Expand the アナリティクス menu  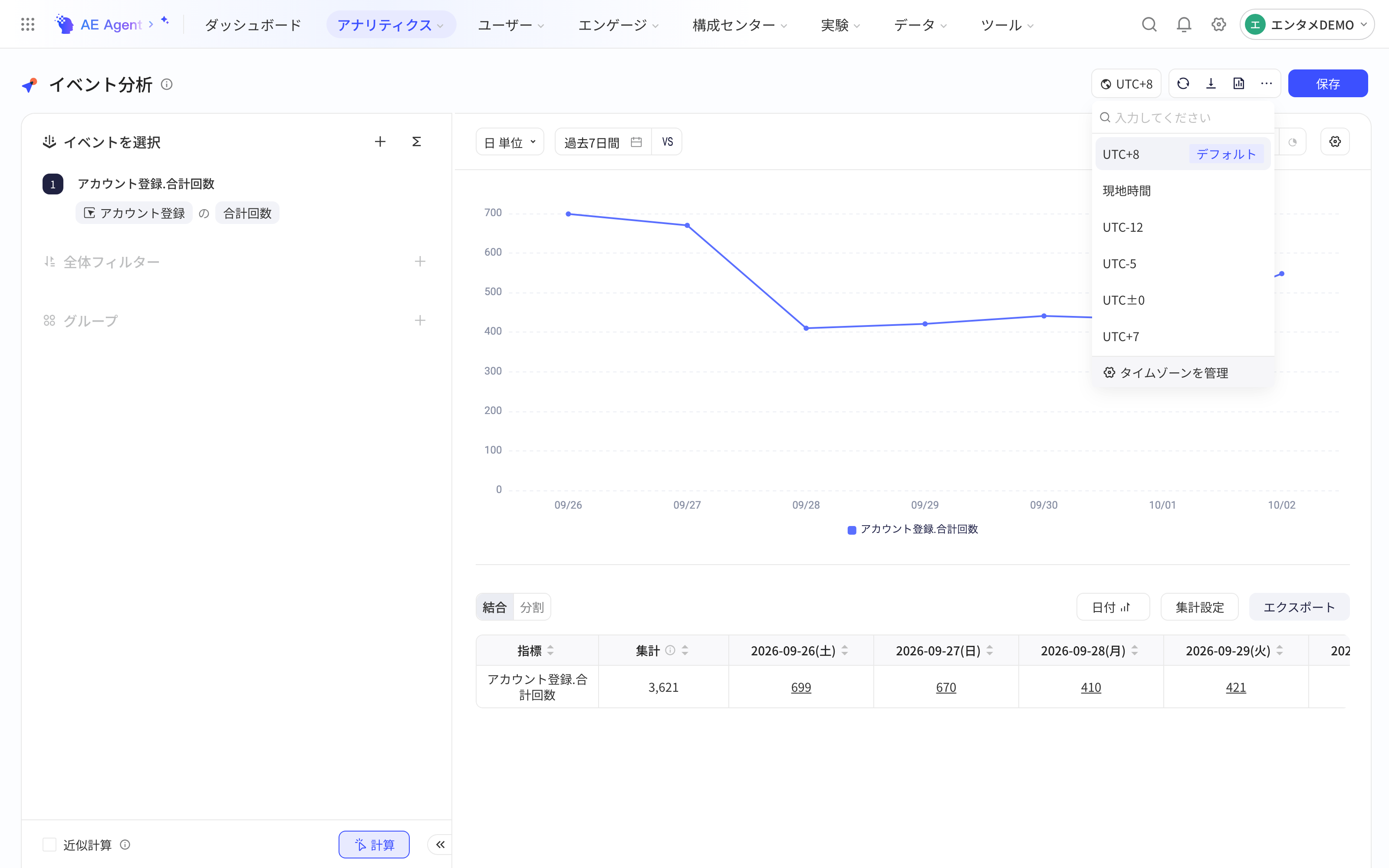391,25
